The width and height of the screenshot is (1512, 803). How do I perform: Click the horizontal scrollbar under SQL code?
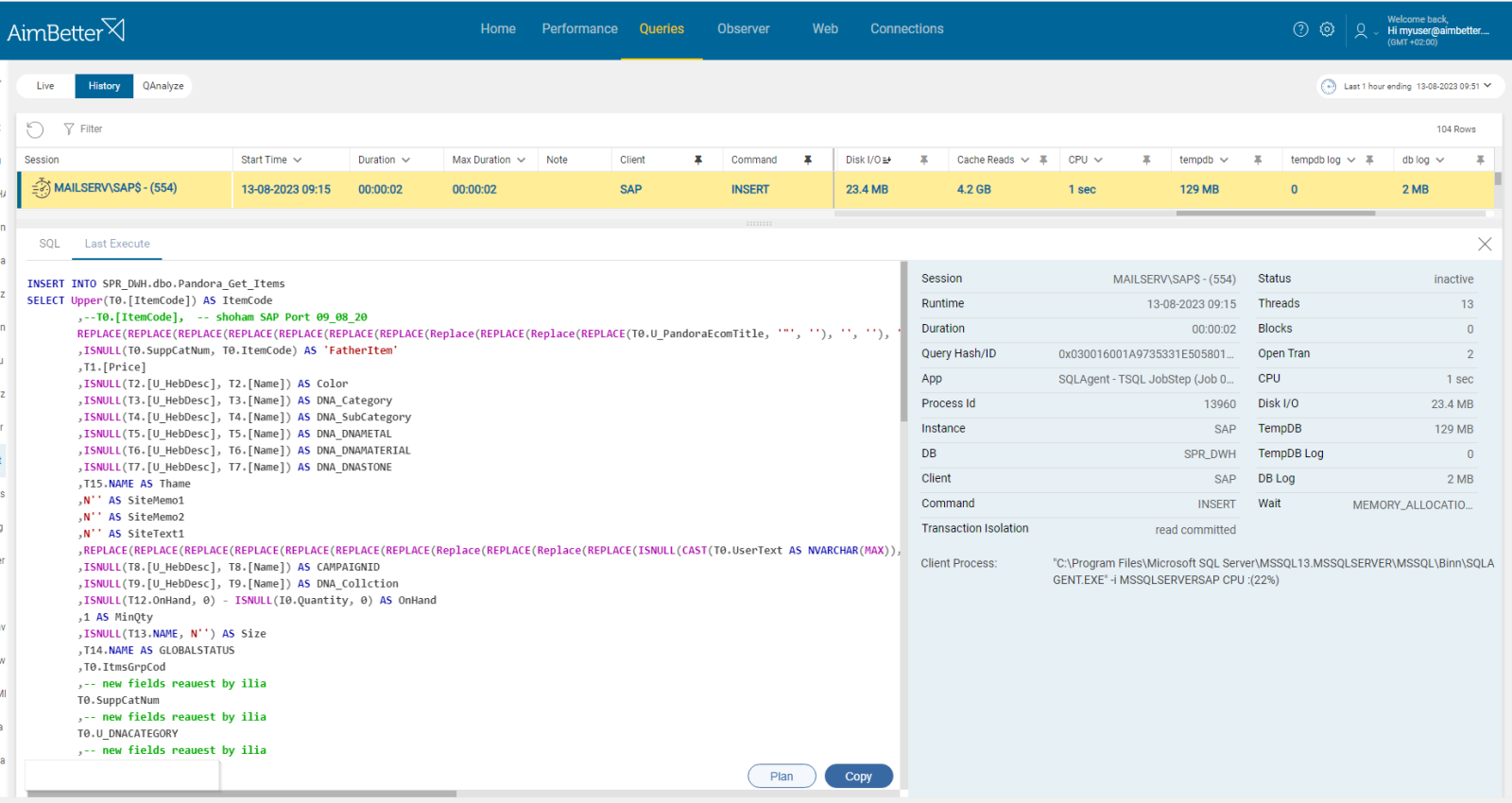pyautogui.click(x=242, y=794)
